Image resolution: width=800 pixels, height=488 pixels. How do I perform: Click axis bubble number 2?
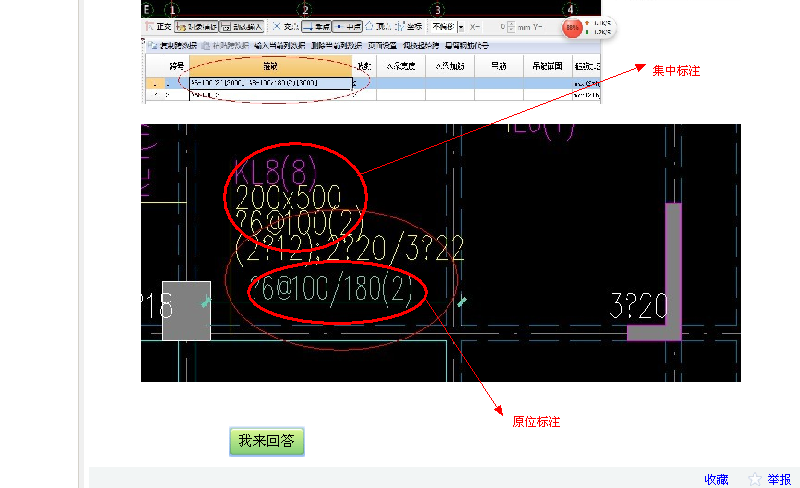click(x=305, y=10)
